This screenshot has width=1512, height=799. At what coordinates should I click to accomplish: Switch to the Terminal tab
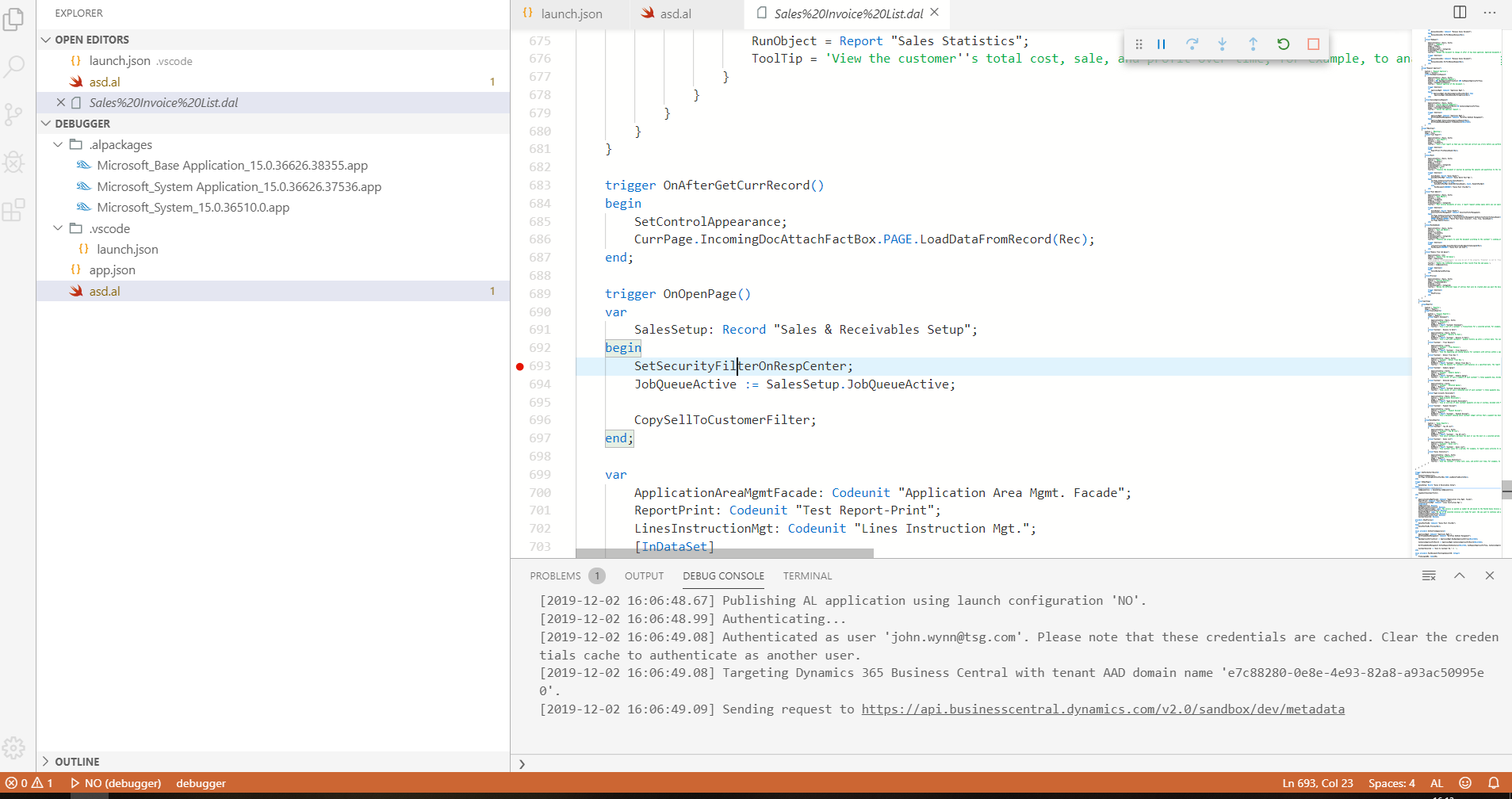click(x=806, y=575)
